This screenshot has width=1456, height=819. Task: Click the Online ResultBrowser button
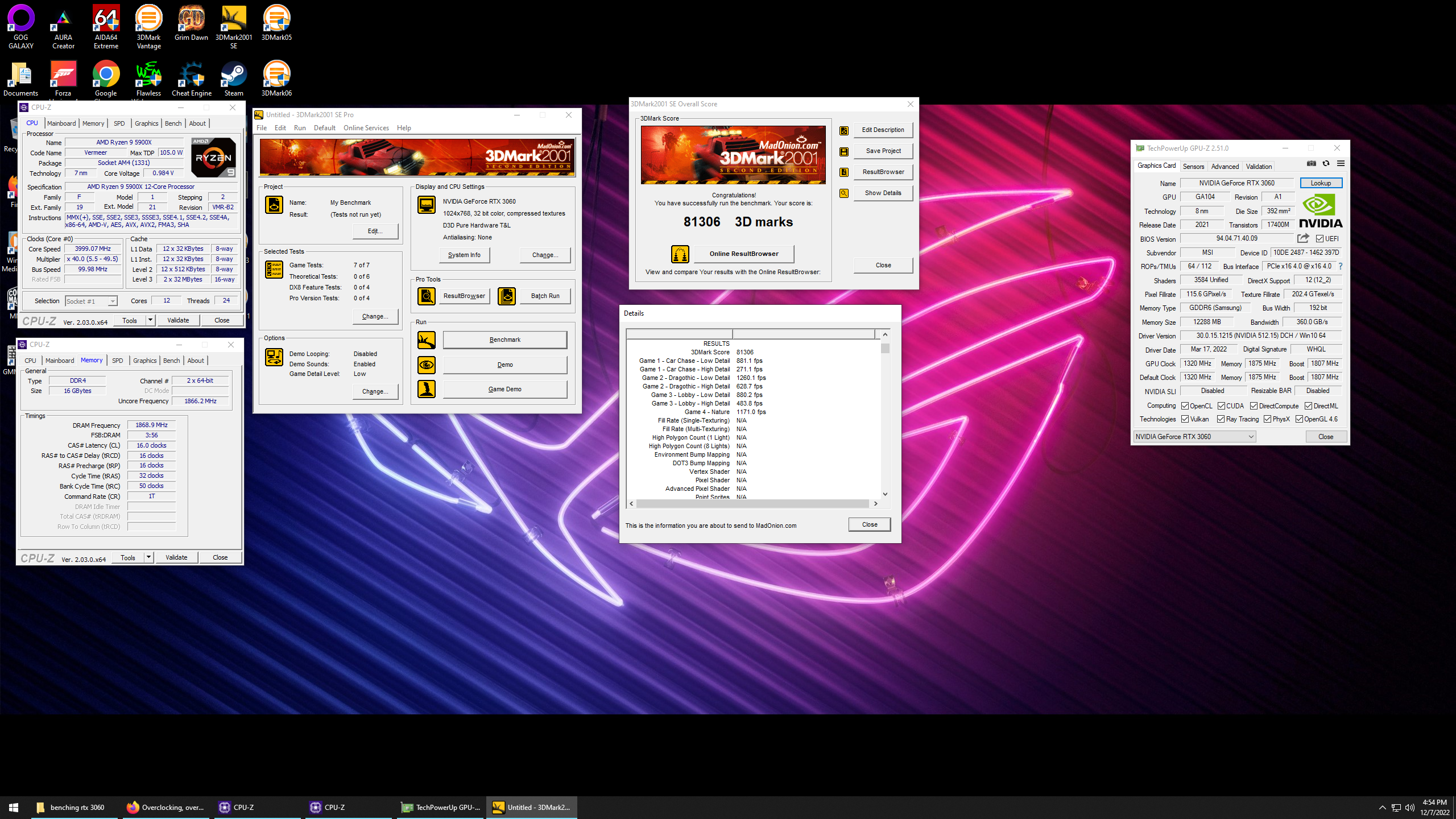[744, 254]
